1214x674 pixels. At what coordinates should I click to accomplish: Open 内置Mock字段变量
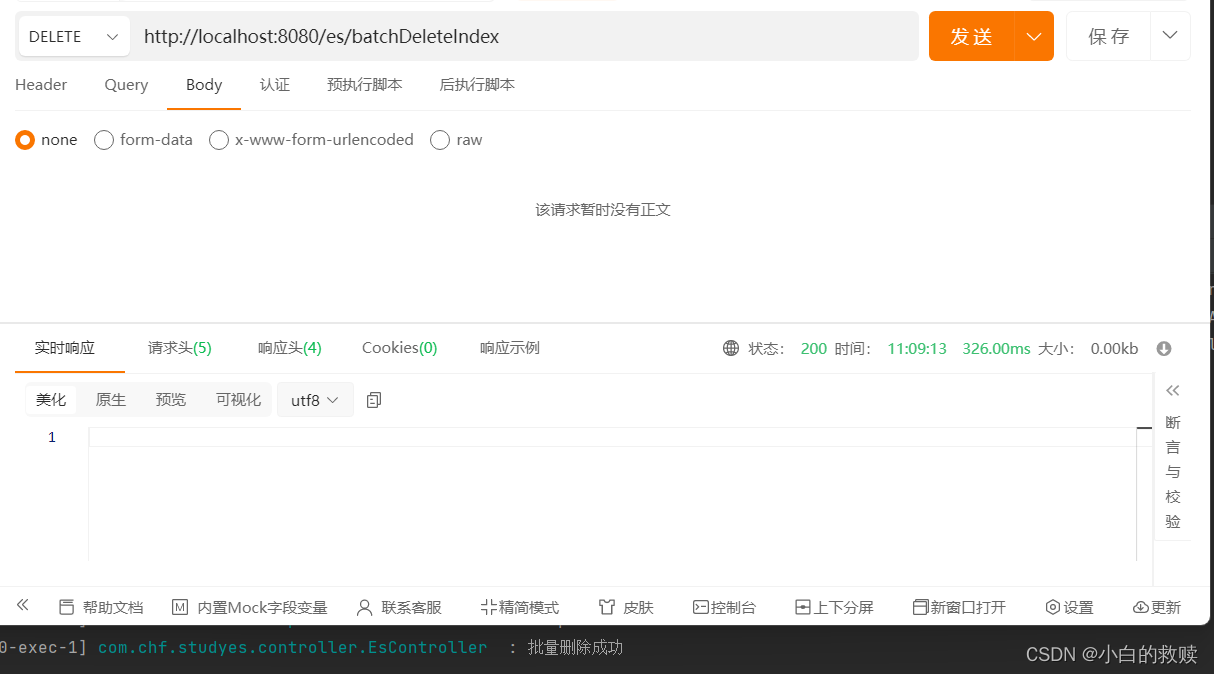250,607
